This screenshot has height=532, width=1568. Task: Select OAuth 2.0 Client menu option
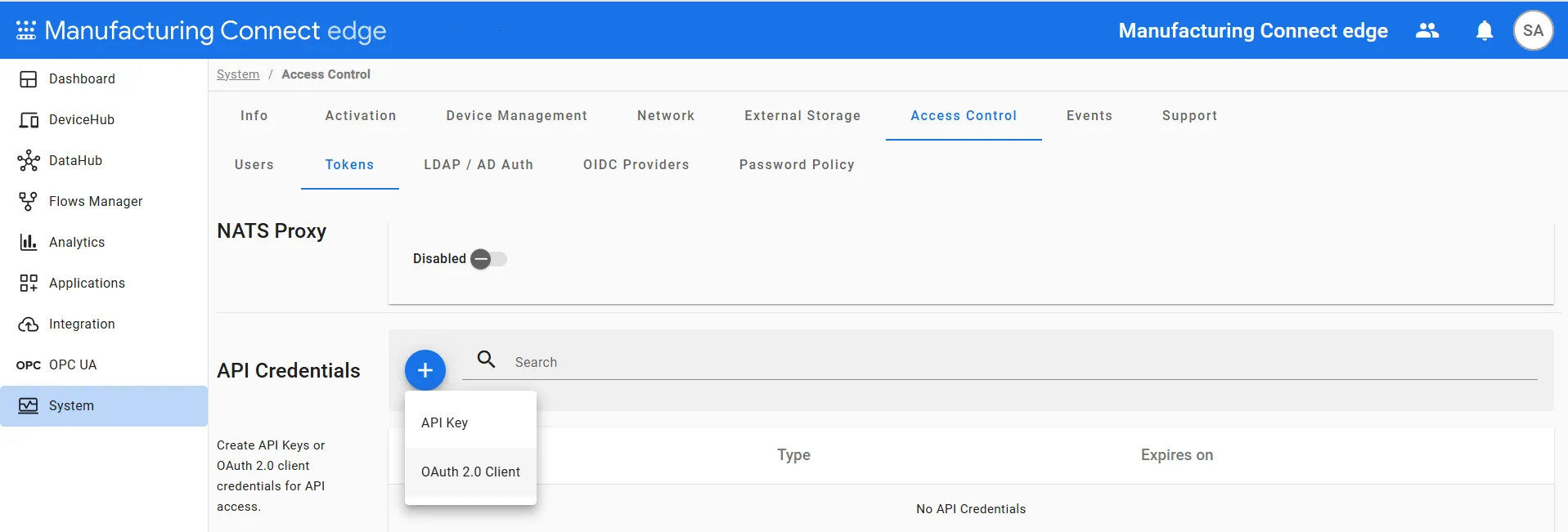click(470, 472)
